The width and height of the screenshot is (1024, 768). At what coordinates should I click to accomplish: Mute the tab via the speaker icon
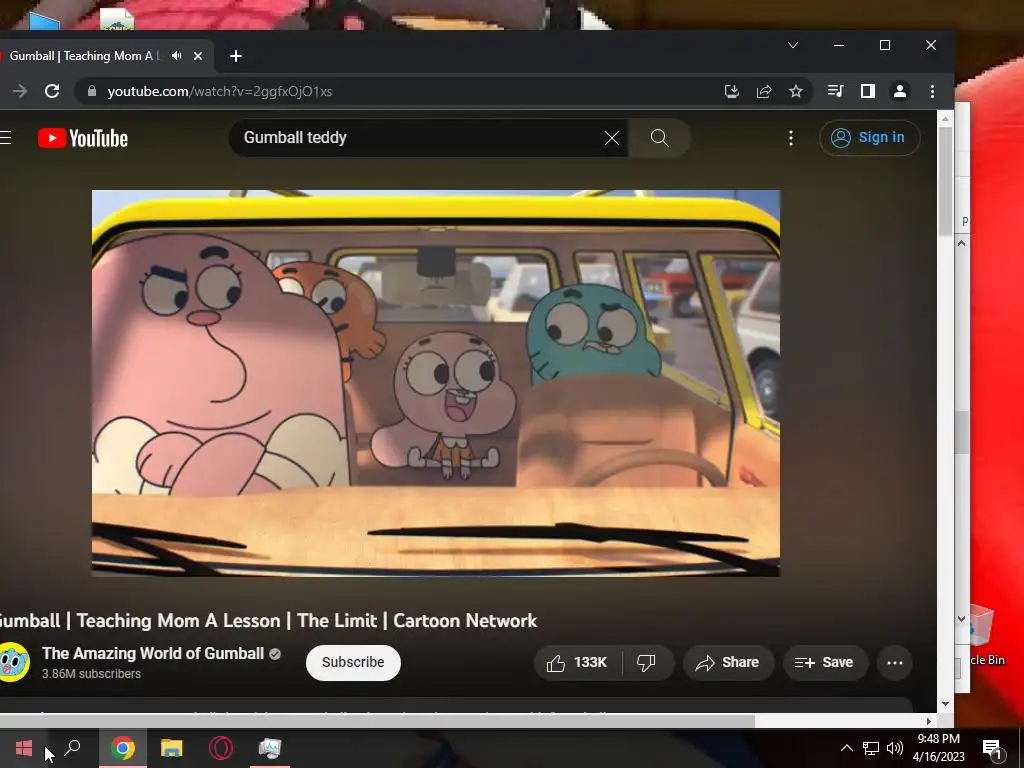(176, 56)
